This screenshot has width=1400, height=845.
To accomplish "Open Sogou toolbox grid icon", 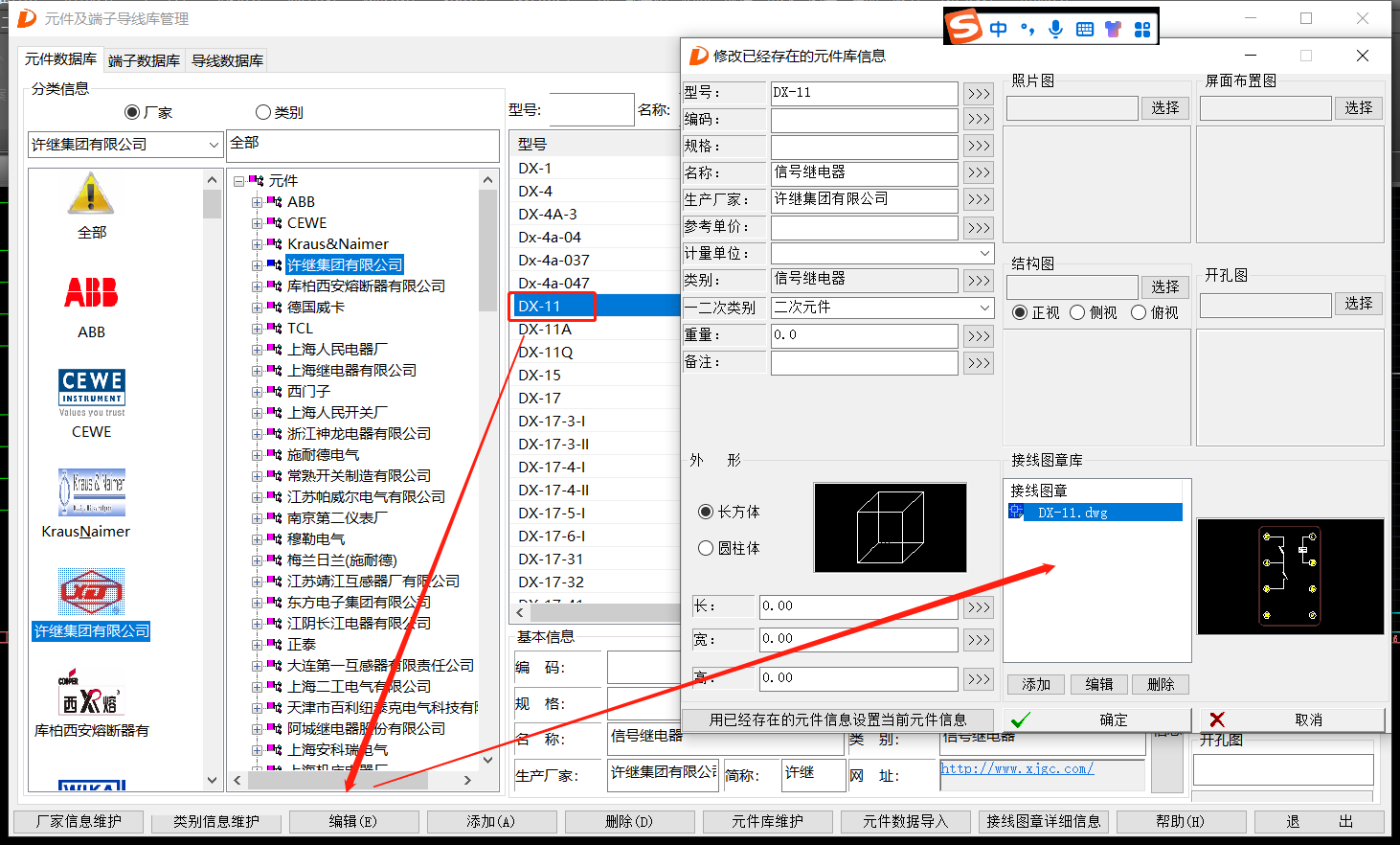I will (x=1142, y=30).
